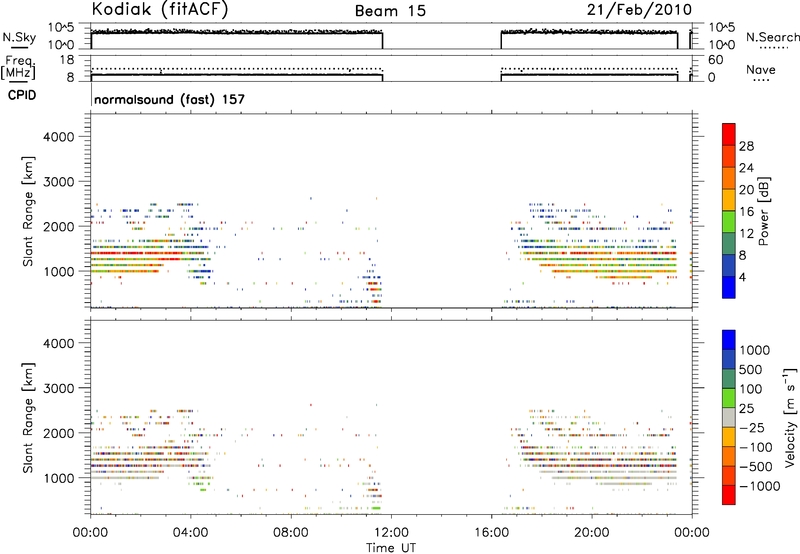The height and width of the screenshot is (554, 800).
Task: Click the 'Slant Range [km]' label of the velocity panel
Action: pos(27,418)
